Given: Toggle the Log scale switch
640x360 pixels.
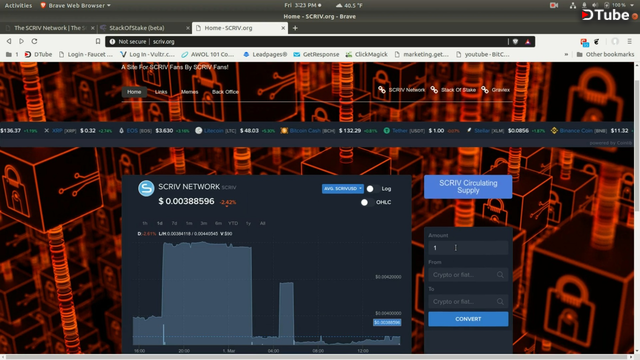Looking at the screenshot, I should pyautogui.click(x=372, y=189).
